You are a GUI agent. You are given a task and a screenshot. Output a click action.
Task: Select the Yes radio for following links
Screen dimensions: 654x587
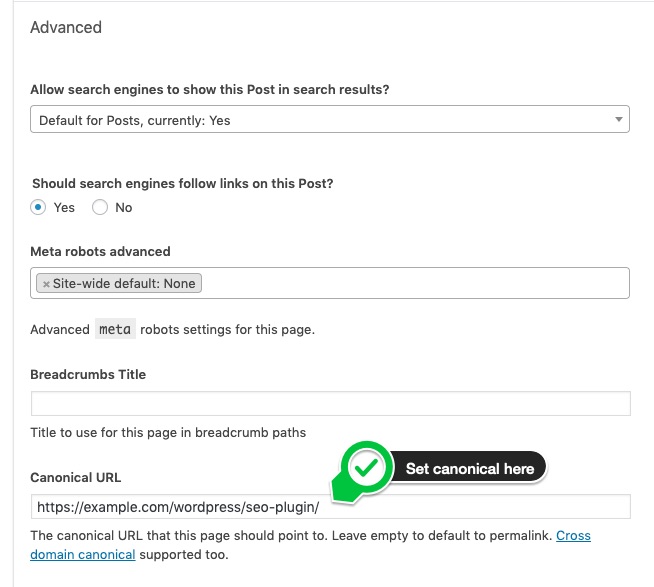pos(38,207)
